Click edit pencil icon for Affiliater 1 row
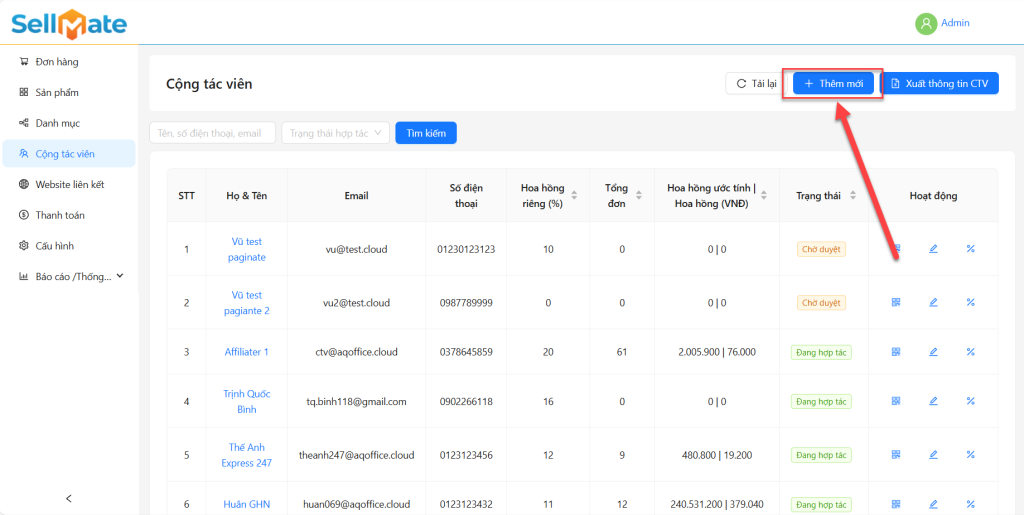Image resolution: width=1024 pixels, height=515 pixels. click(933, 352)
